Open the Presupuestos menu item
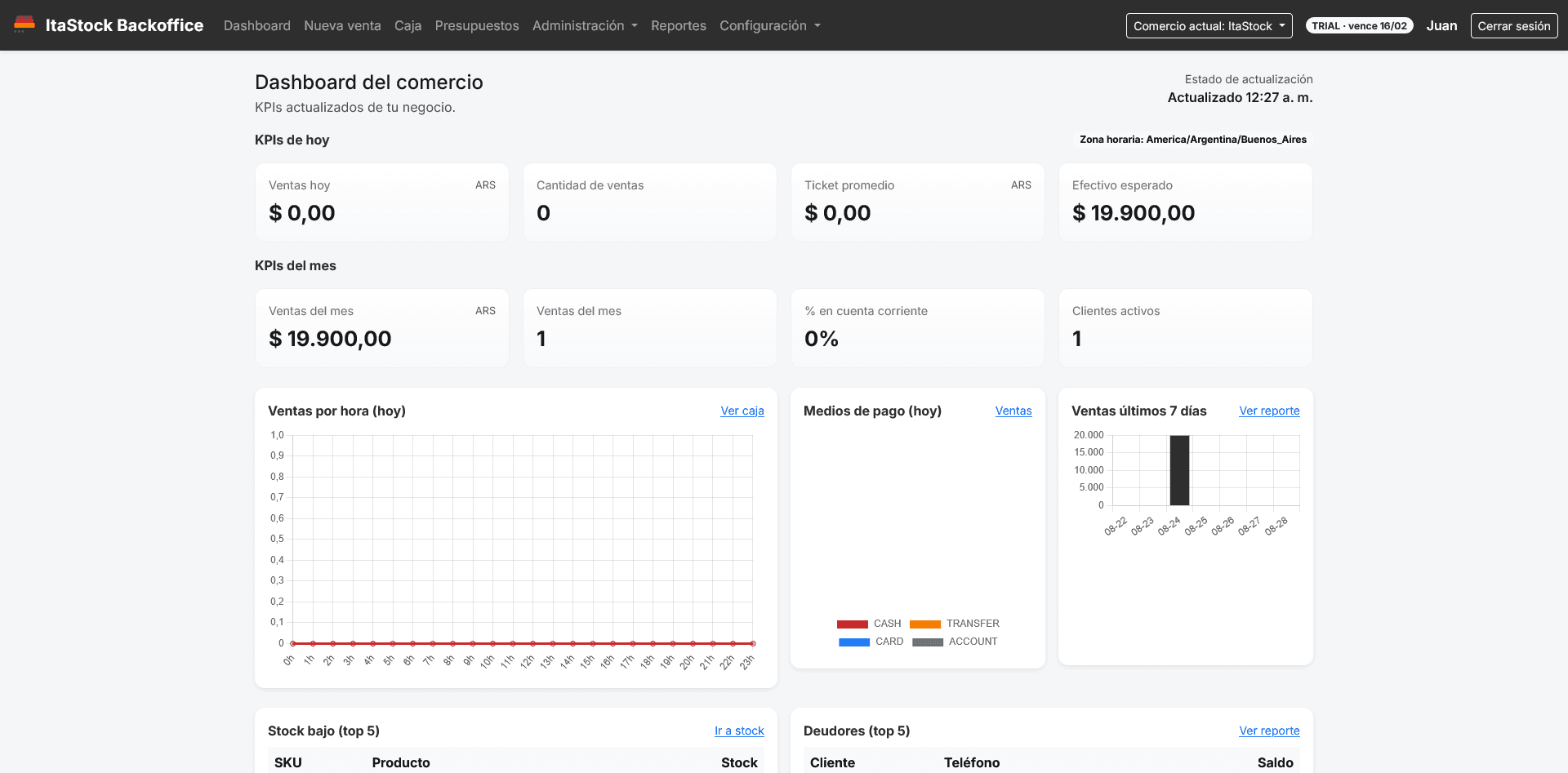Image resolution: width=1568 pixels, height=773 pixels. click(x=477, y=25)
